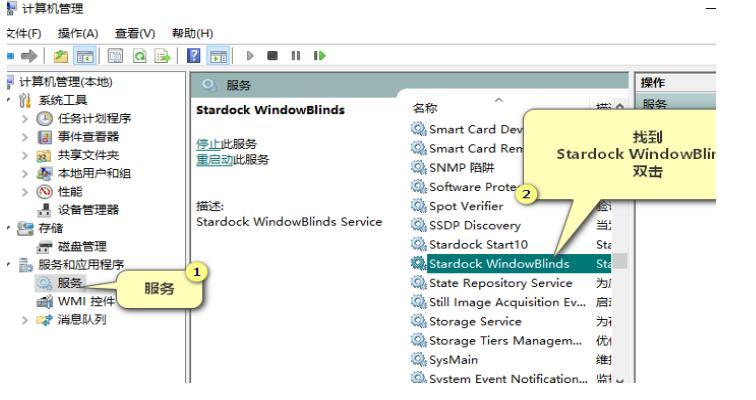Expand the 事件查看器 tree node
This screenshot has width=756, height=400.
coord(25,137)
